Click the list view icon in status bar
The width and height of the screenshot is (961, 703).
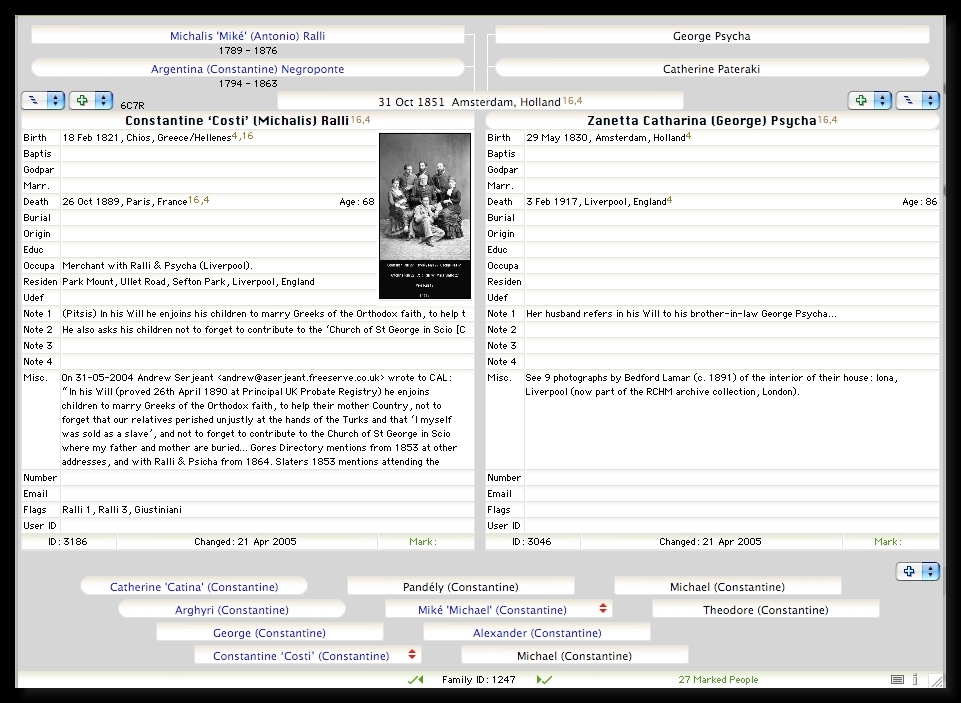[x=897, y=680]
